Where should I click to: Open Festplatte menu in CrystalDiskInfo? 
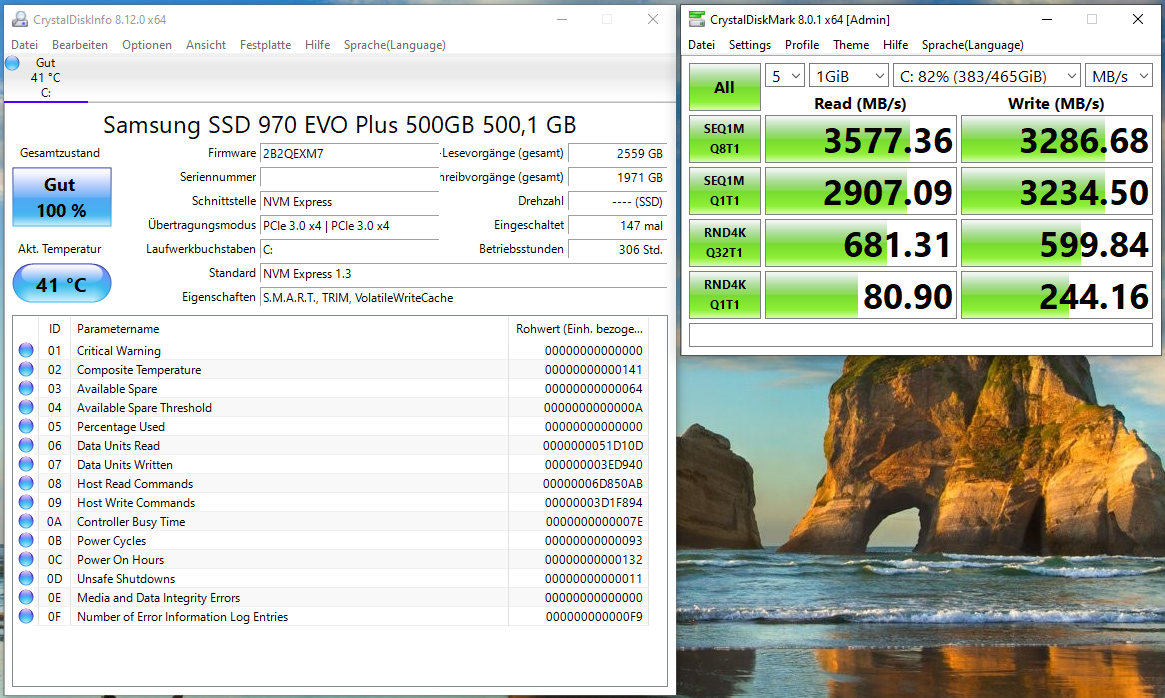(265, 45)
